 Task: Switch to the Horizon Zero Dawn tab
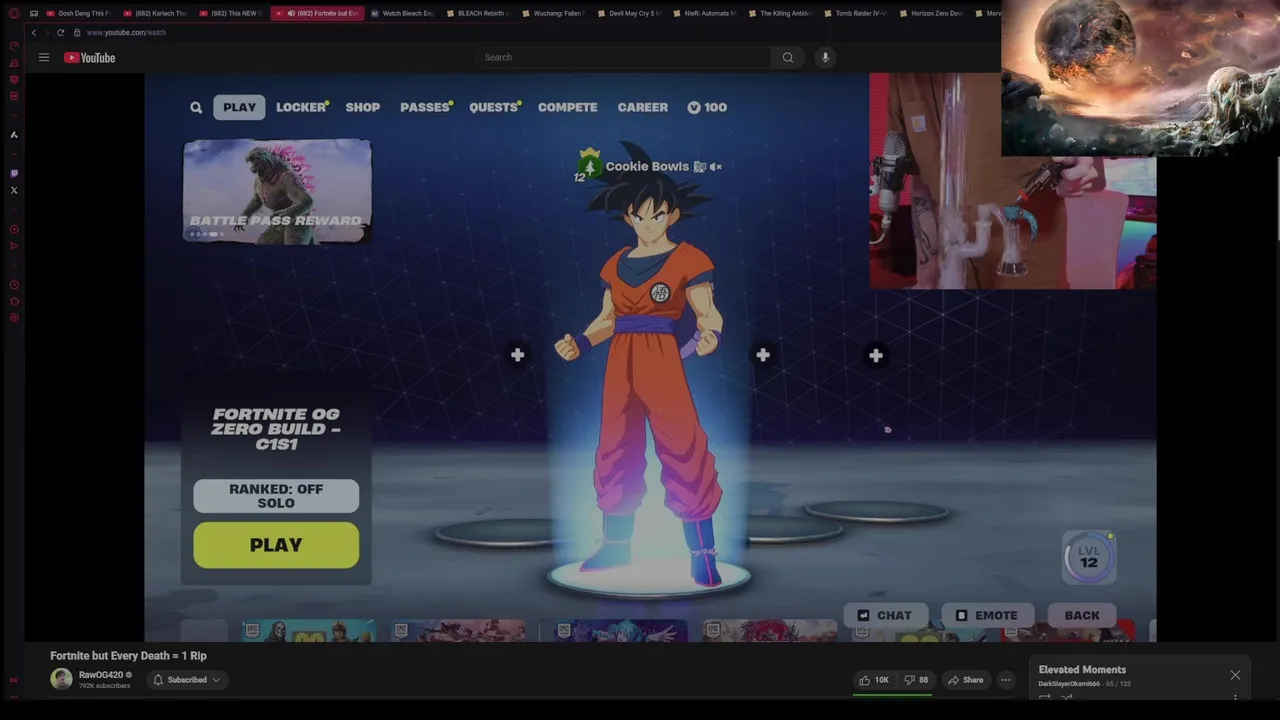[x=932, y=13]
